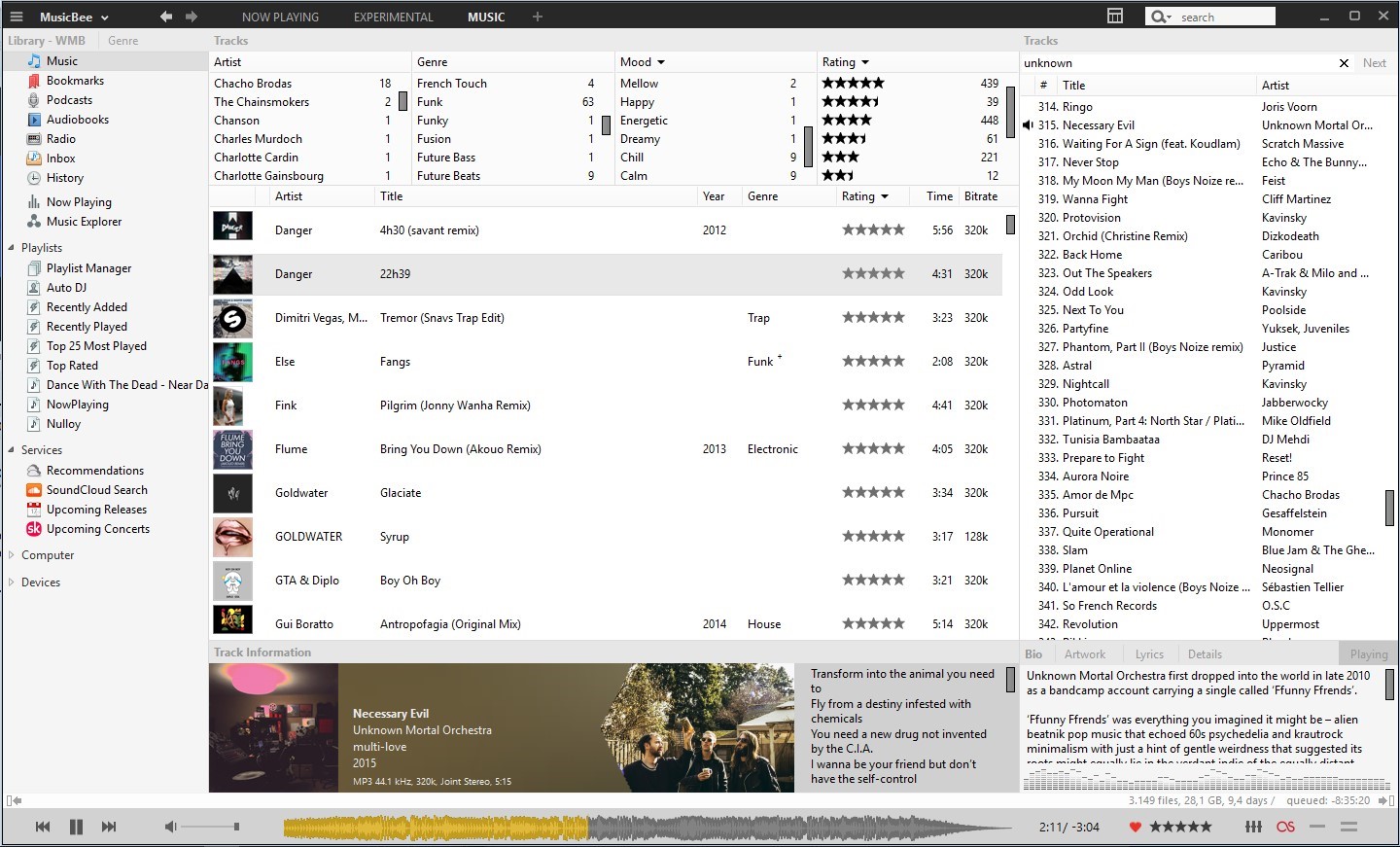Switch to the Lyrics tab

pos(1149,653)
